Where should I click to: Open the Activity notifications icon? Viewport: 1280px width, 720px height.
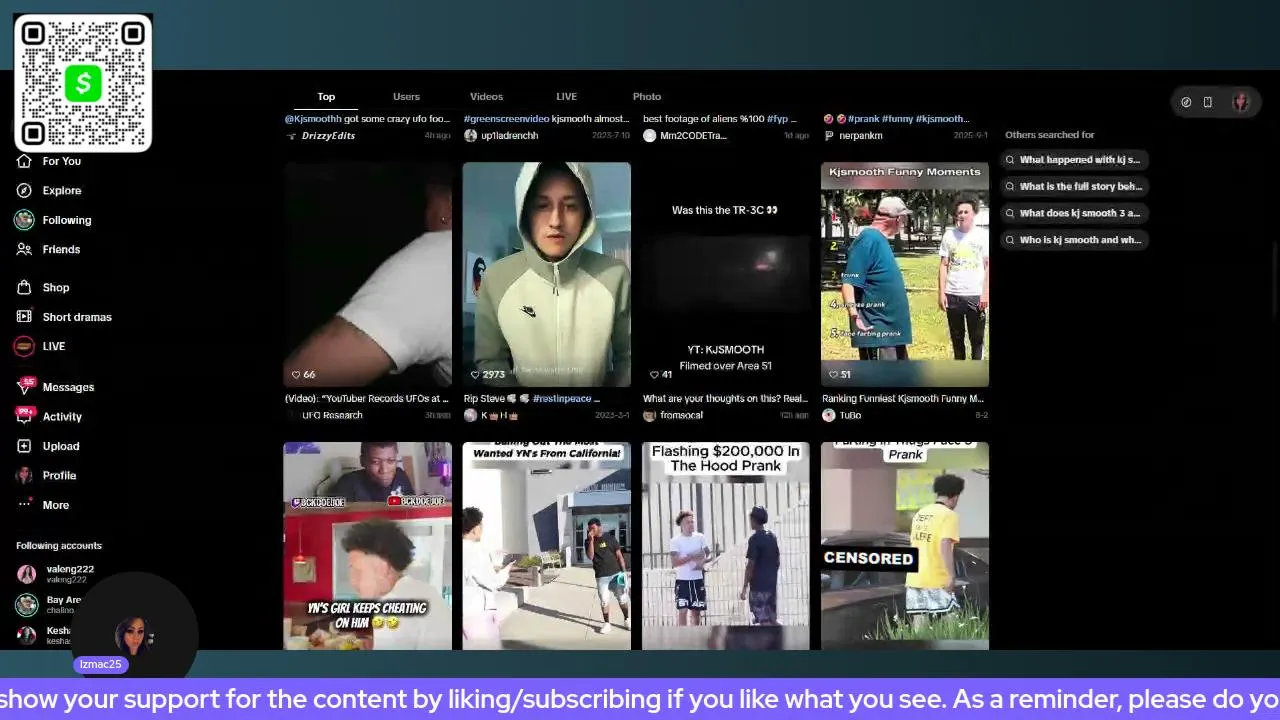pyautogui.click(x=24, y=416)
